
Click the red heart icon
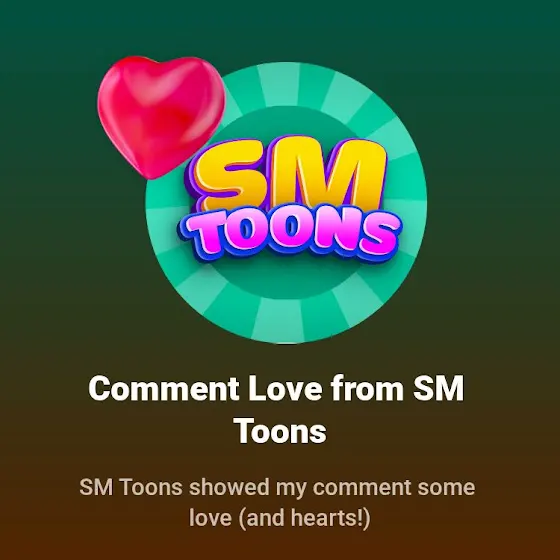point(161,117)
